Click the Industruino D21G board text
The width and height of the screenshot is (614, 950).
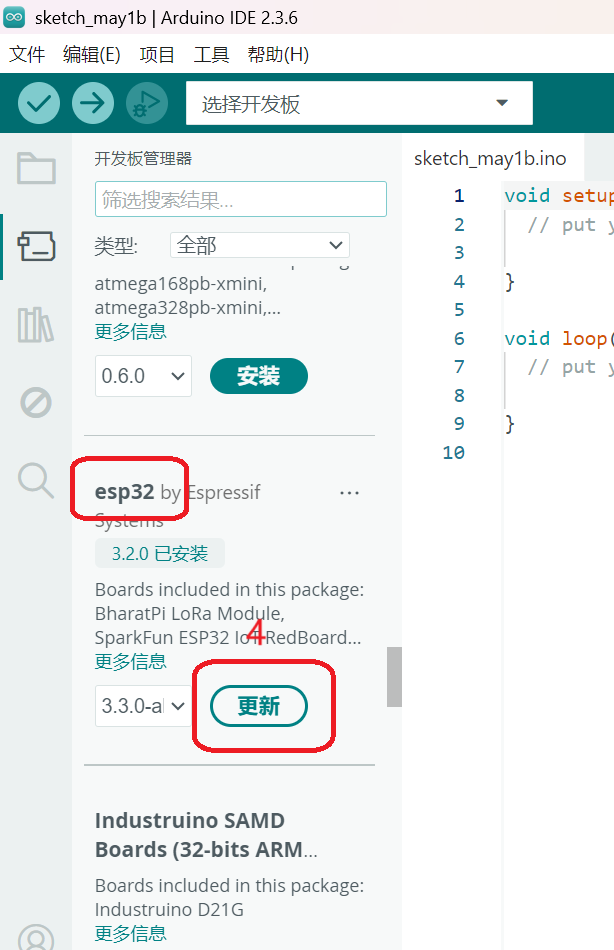tap(169, 909)
